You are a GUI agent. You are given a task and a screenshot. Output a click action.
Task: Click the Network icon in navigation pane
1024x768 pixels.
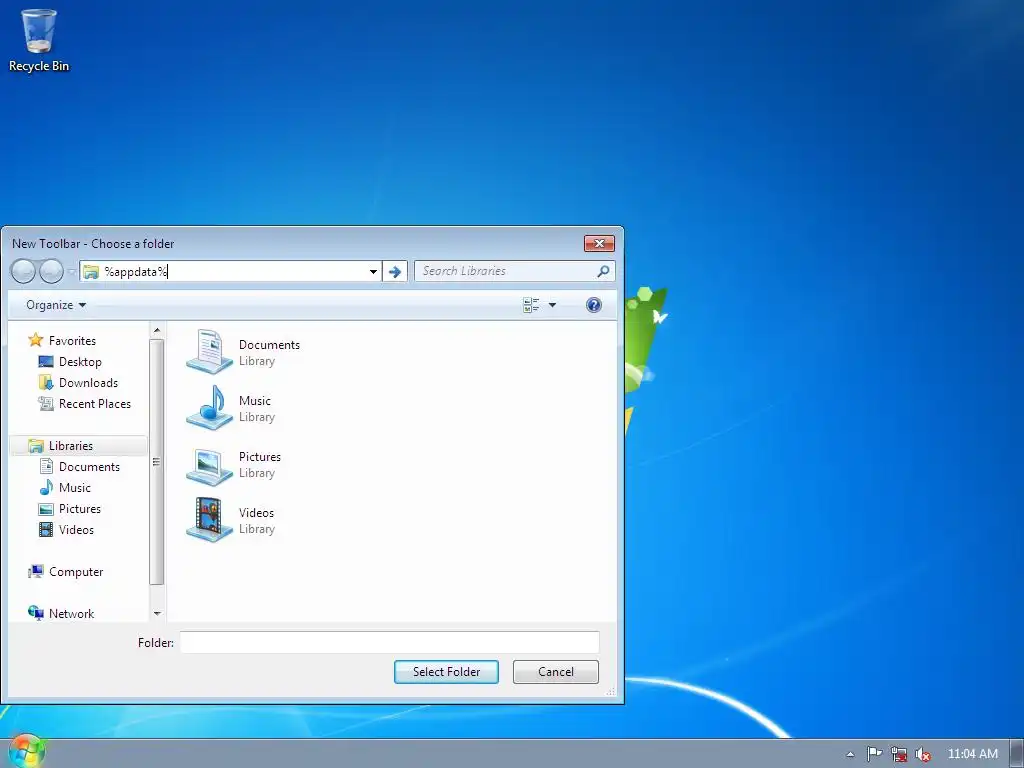(x=35, y=614)
